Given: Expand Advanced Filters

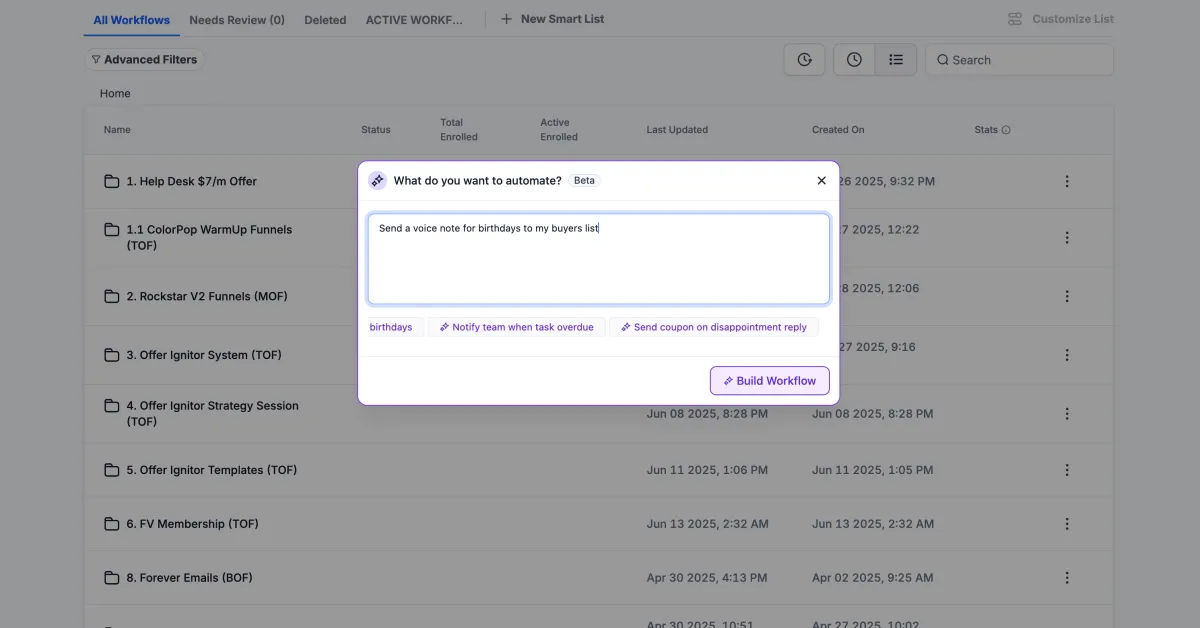Looking at the screenshot, I should [143, 60].
